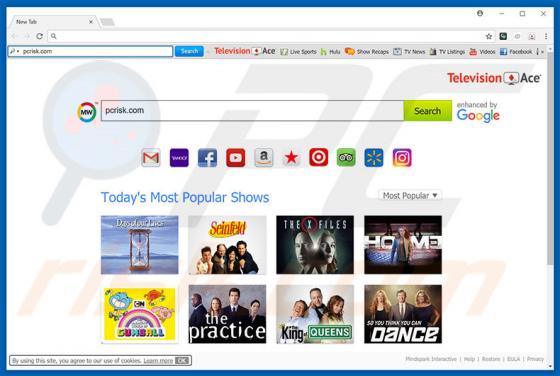Reload the page with the refresh button
Viewport: 560px width, 376px height.
click(x=40, y=36)
